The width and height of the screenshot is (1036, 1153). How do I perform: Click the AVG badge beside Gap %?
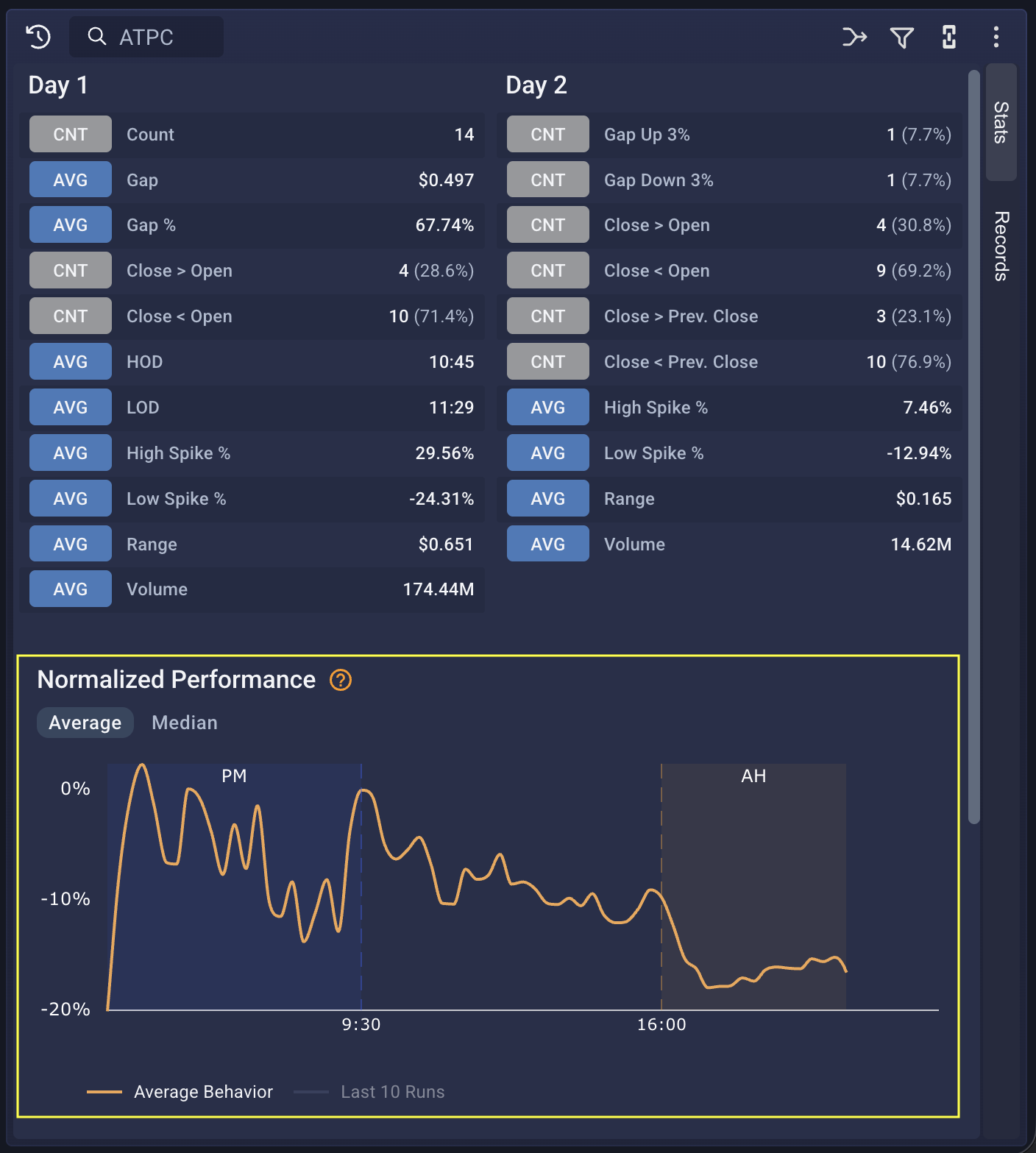tap(71, 225)
